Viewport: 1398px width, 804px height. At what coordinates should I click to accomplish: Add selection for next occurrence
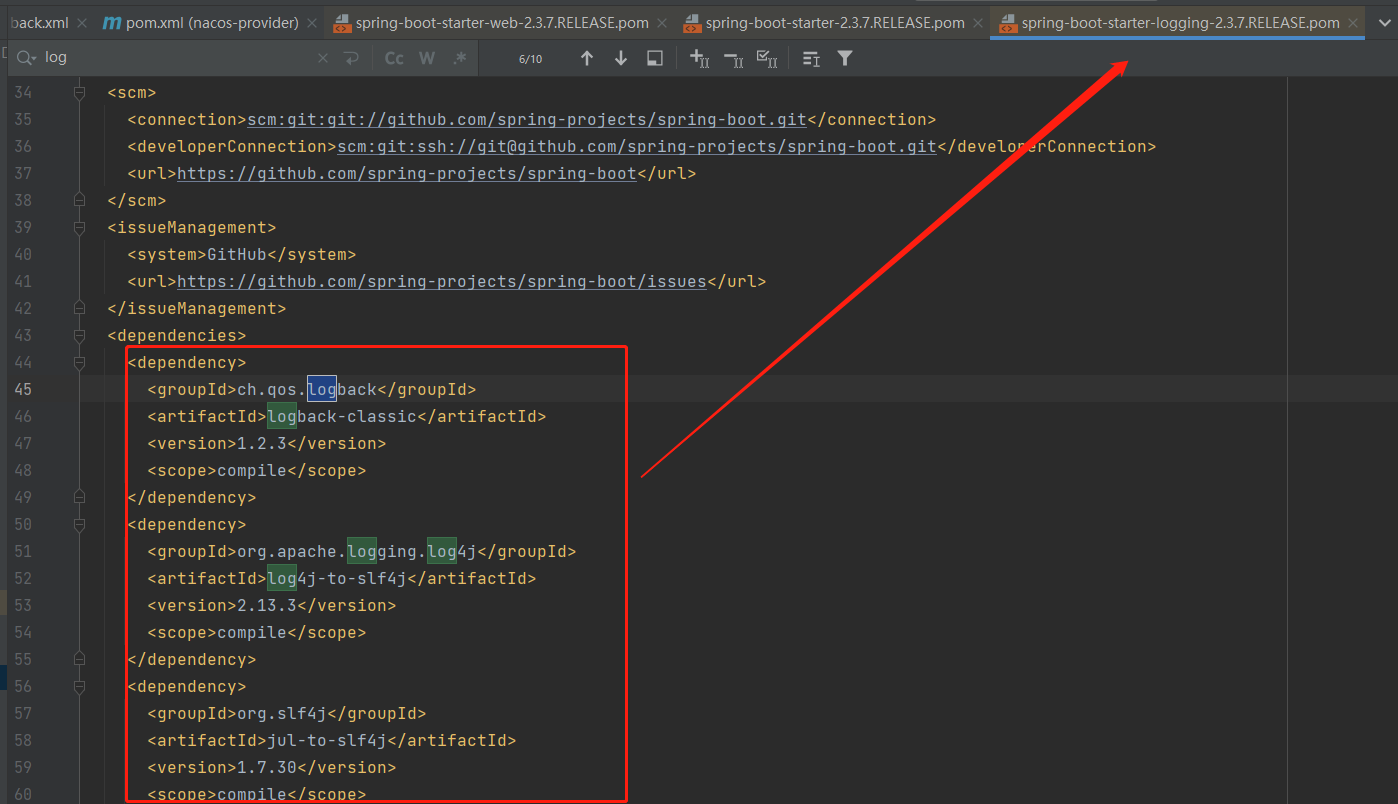(700, 59)
